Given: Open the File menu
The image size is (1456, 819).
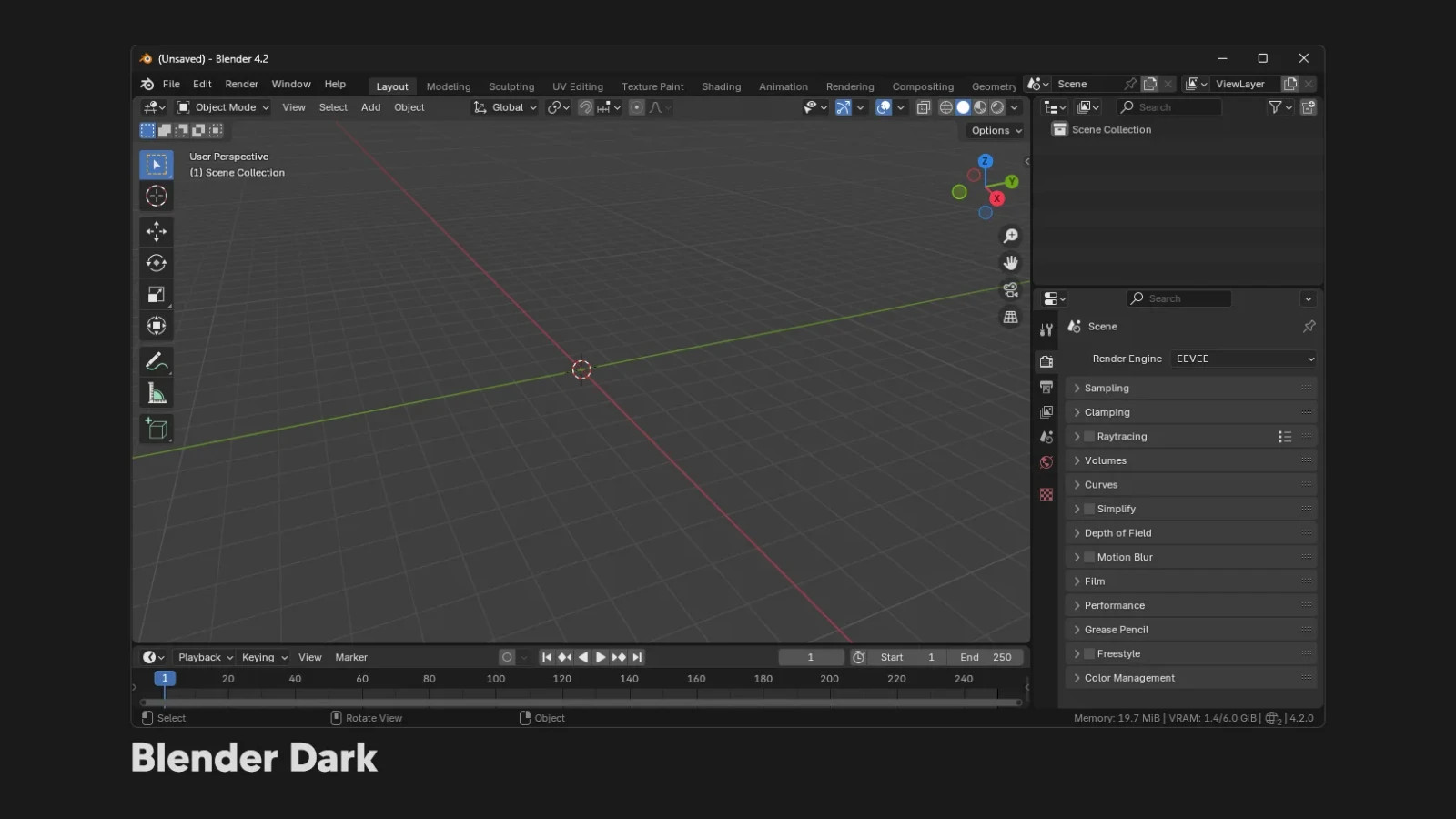Looking at the screenshot, I should point(171,84).
